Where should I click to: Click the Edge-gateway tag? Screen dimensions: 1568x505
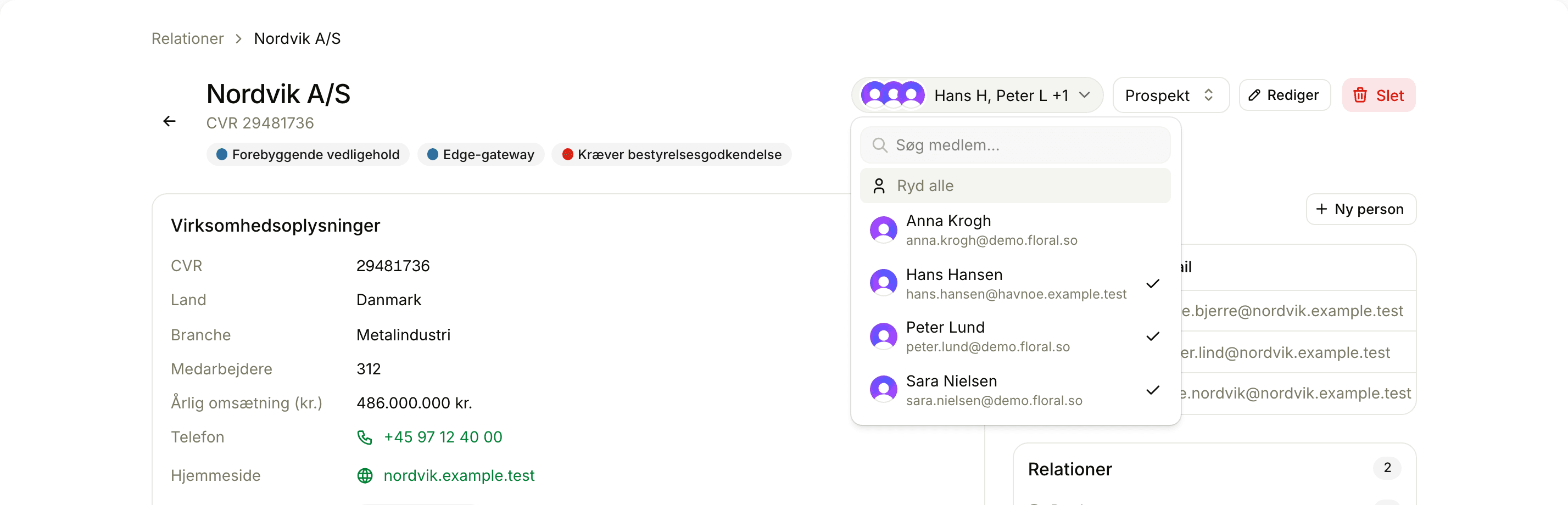[480, 155]
